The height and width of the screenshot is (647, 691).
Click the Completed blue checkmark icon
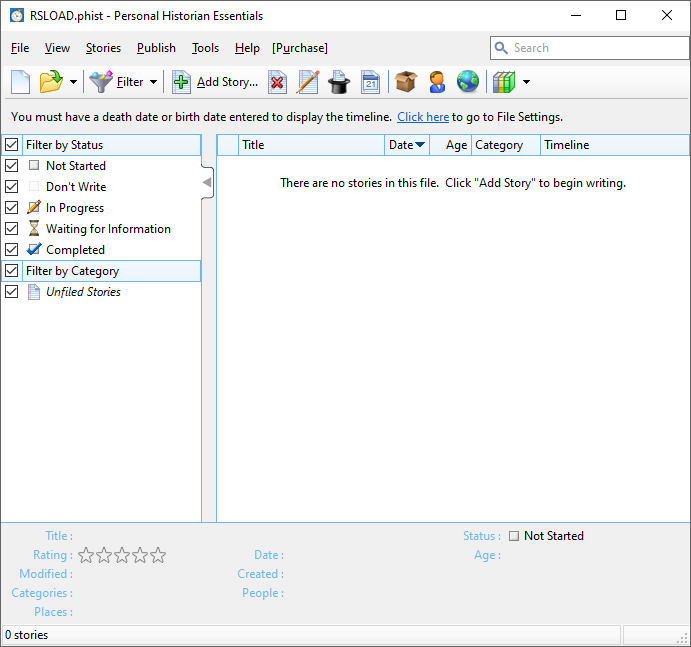(x=34, y=249)
